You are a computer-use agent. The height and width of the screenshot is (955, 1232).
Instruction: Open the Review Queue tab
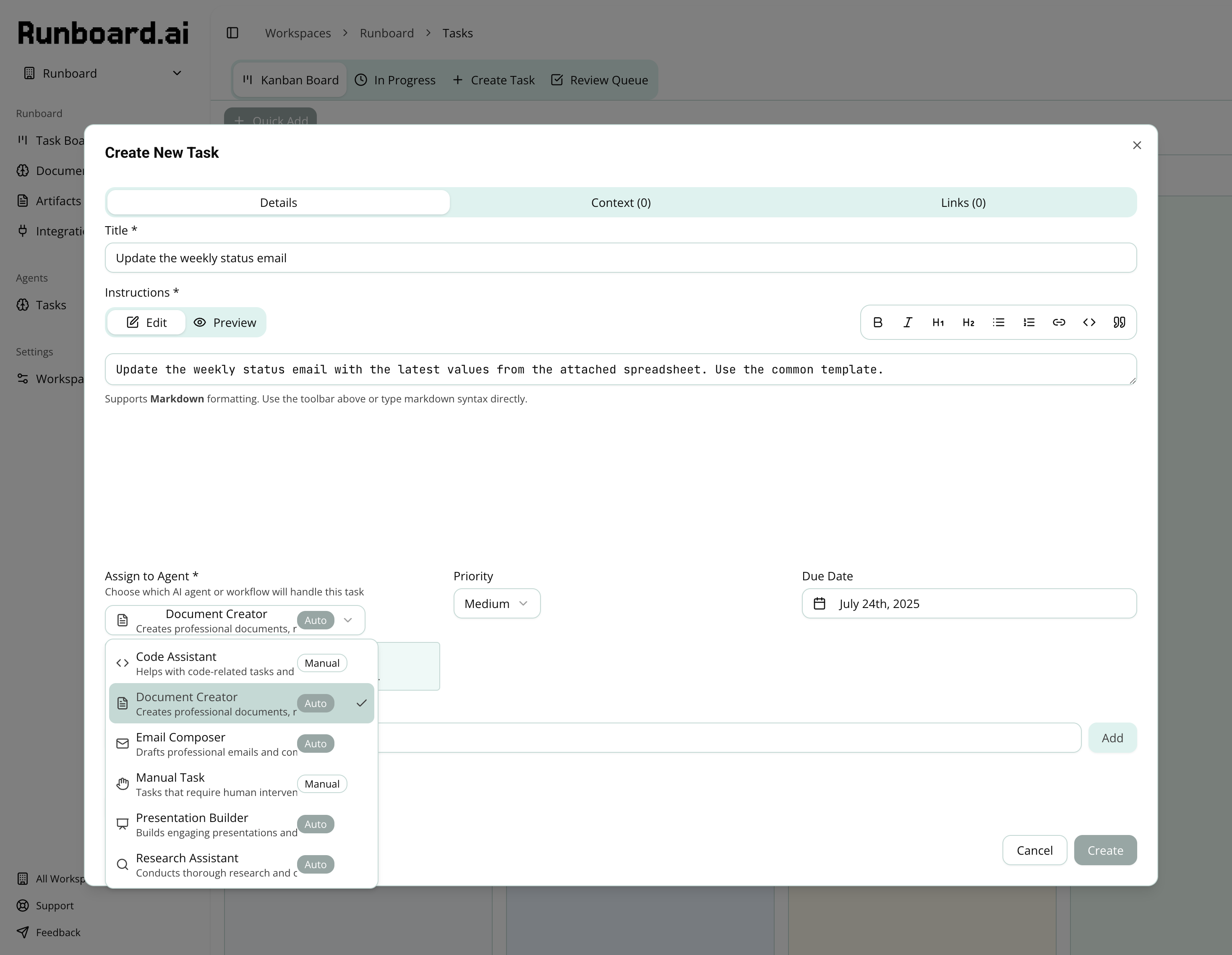[x=600, y=80]
